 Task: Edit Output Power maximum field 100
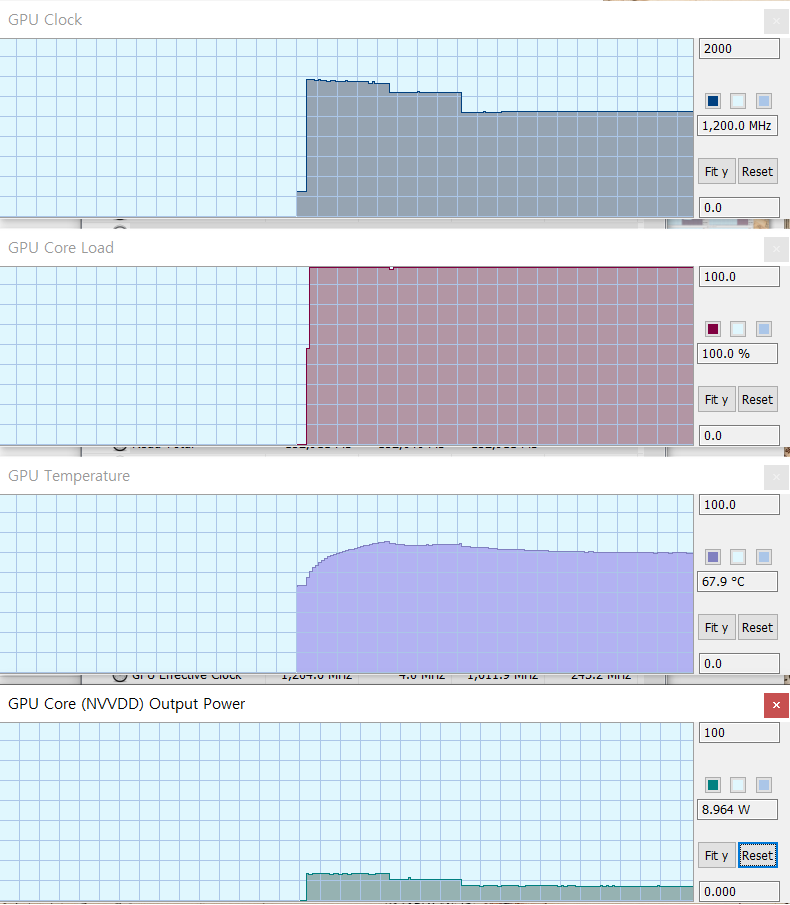[x=739, y=732]
